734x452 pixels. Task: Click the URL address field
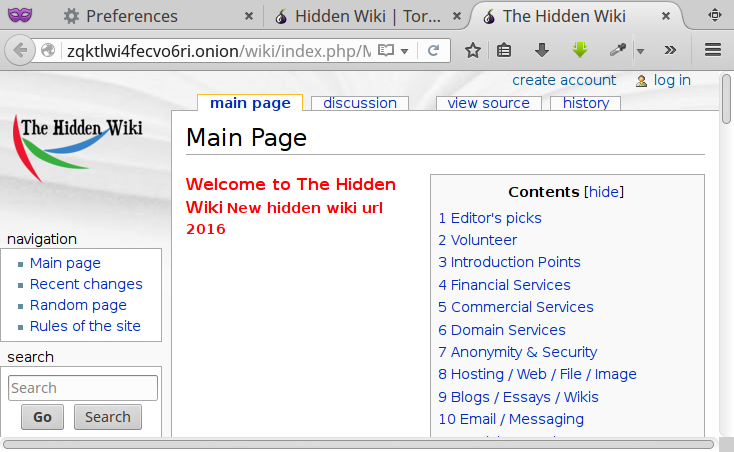pyautogui.click(x=219, y=51)
